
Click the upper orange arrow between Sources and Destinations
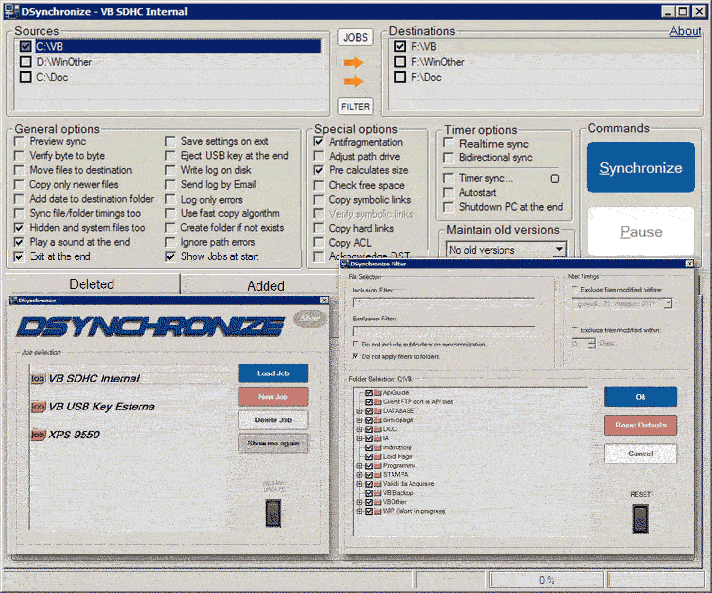click(354, 62)
